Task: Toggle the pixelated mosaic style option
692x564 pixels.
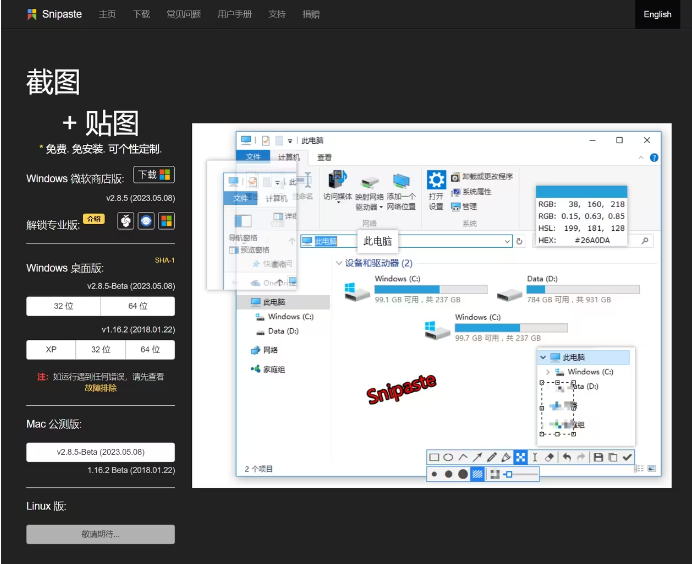Action: [x=495, y=474]
